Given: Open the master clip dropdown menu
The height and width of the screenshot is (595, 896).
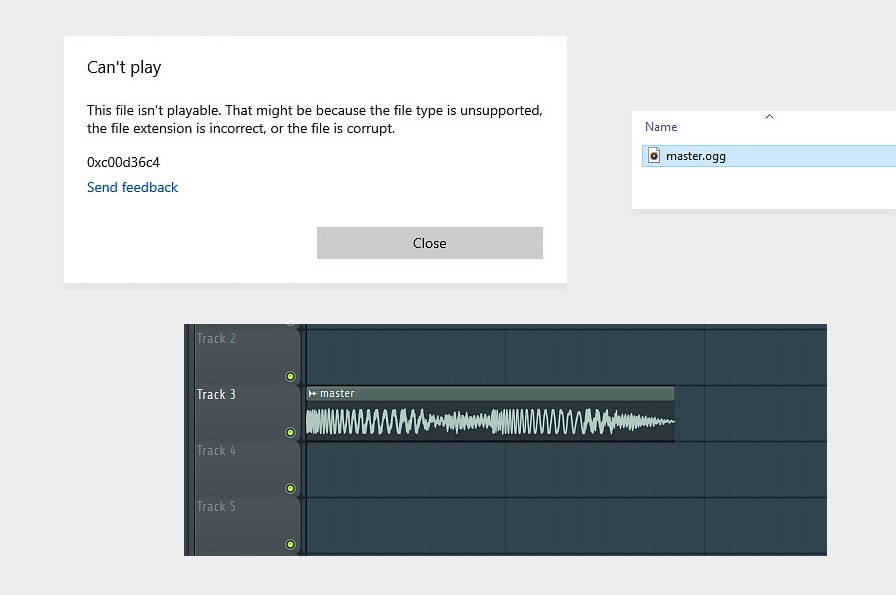Looking at the screenshot, I should [x=313, y=394].
